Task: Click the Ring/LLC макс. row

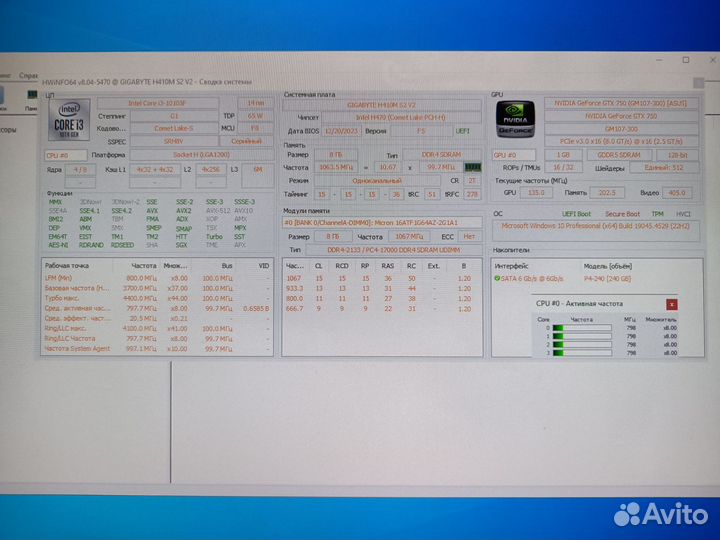Action: pos(157,329)
